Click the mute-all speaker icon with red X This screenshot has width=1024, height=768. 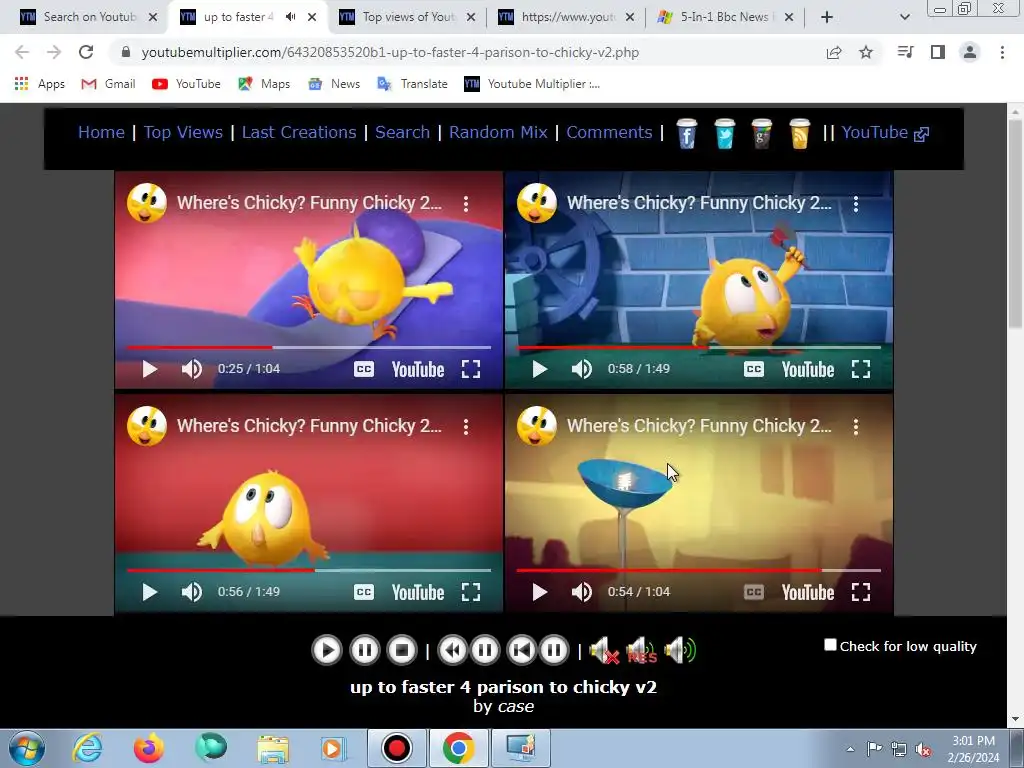604,650
